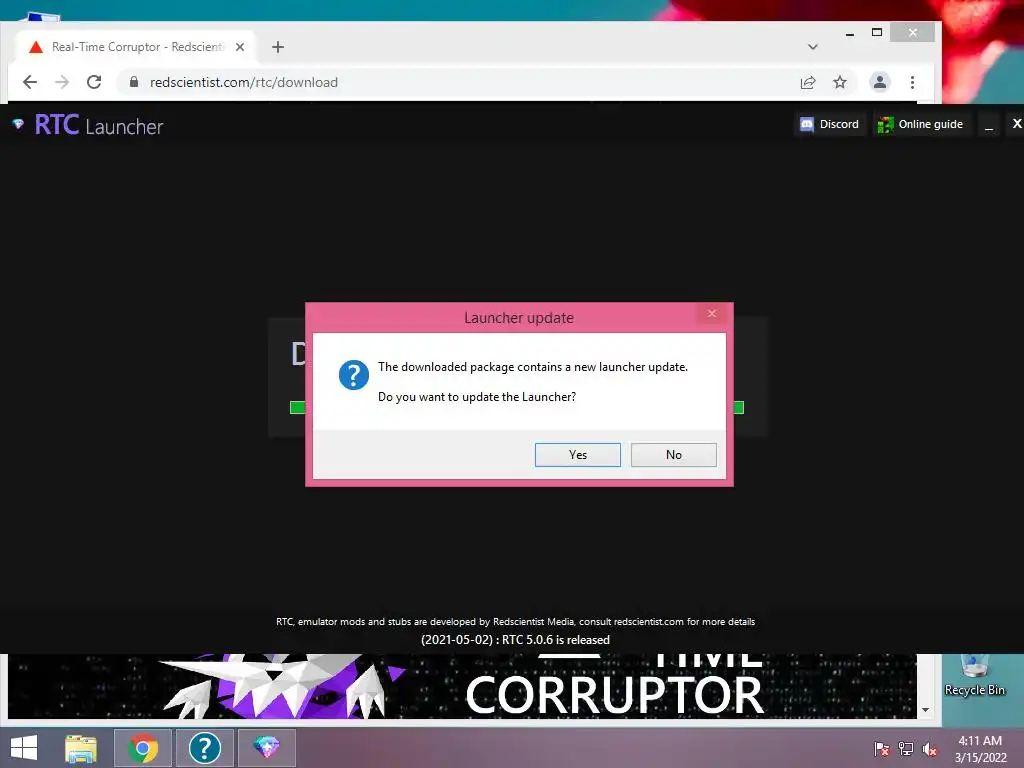Click the question mark taskbar icon

[204, 748]
